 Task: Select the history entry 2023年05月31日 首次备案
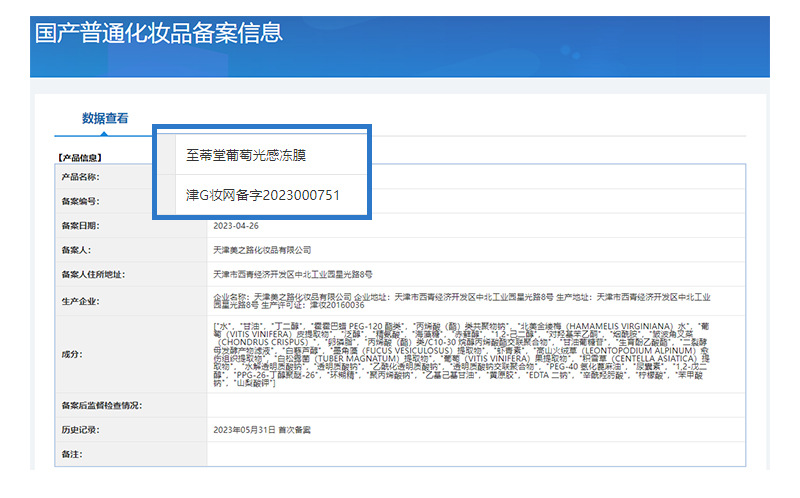tap(262, 430)
